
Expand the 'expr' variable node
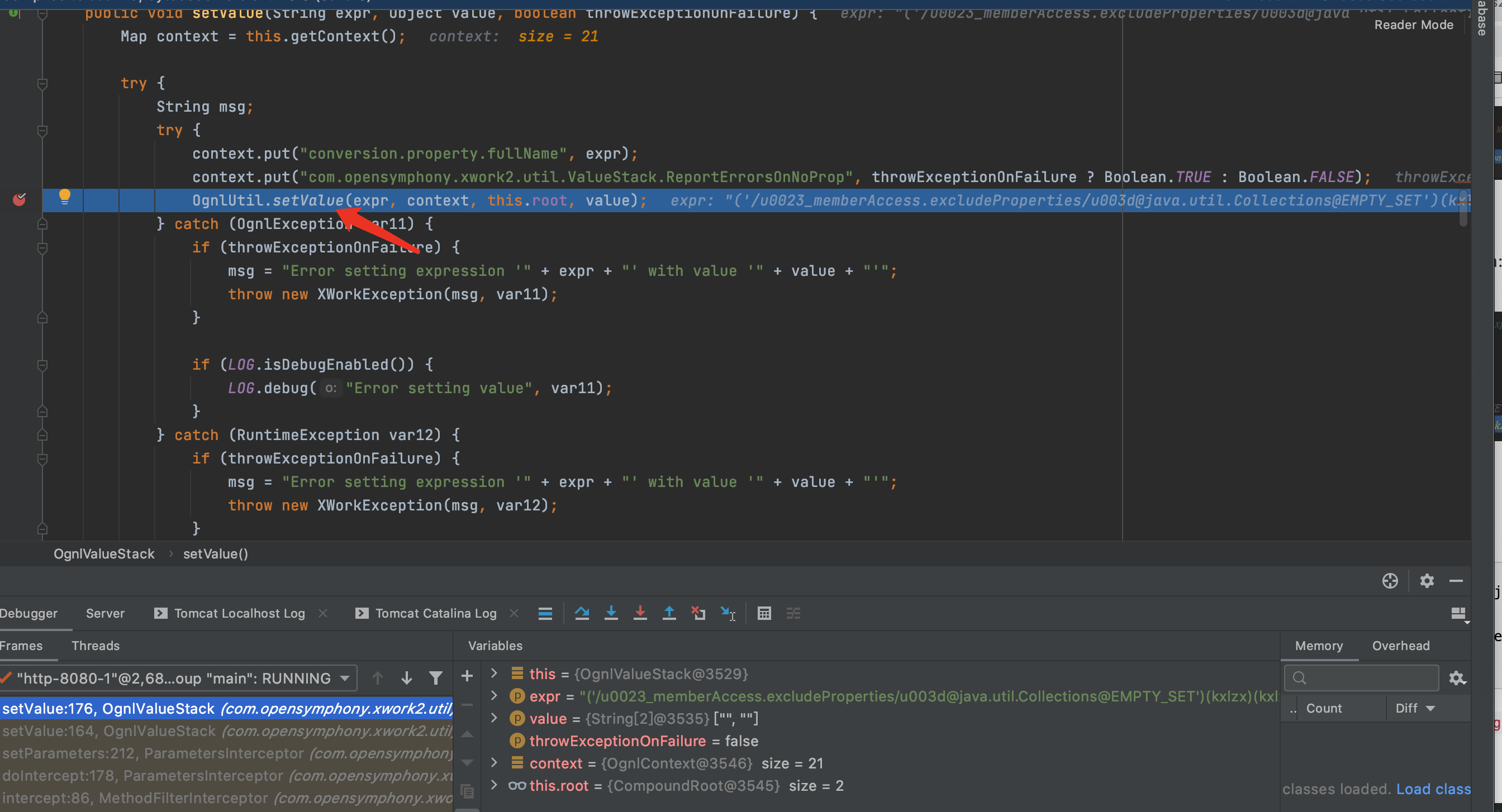495,695
